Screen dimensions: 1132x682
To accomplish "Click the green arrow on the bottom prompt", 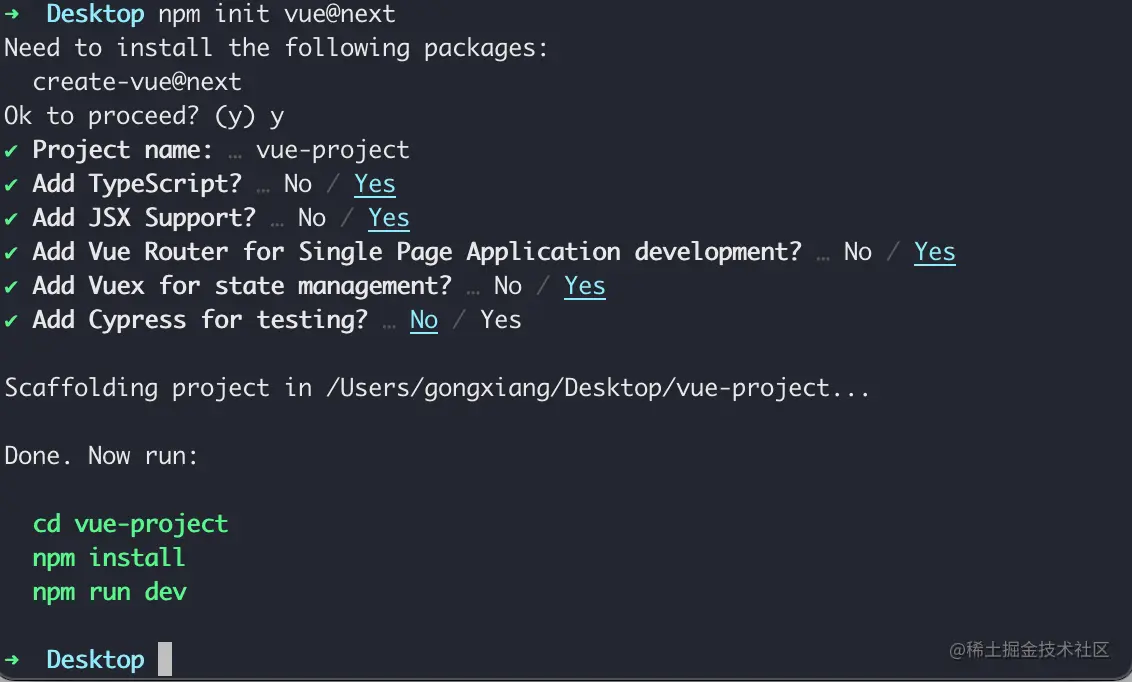I will pos(12,660).
